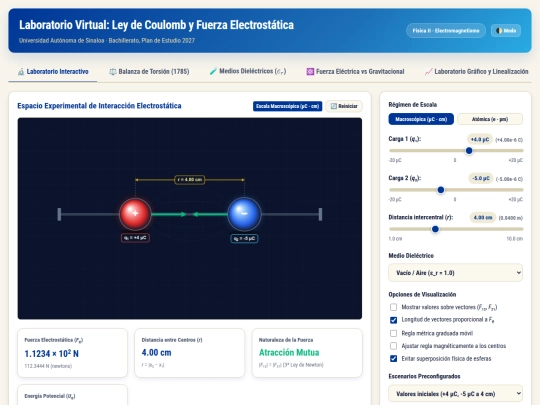
Task: Click the page title Laboratorio Virtual heading
Action: tap(156, 25)
